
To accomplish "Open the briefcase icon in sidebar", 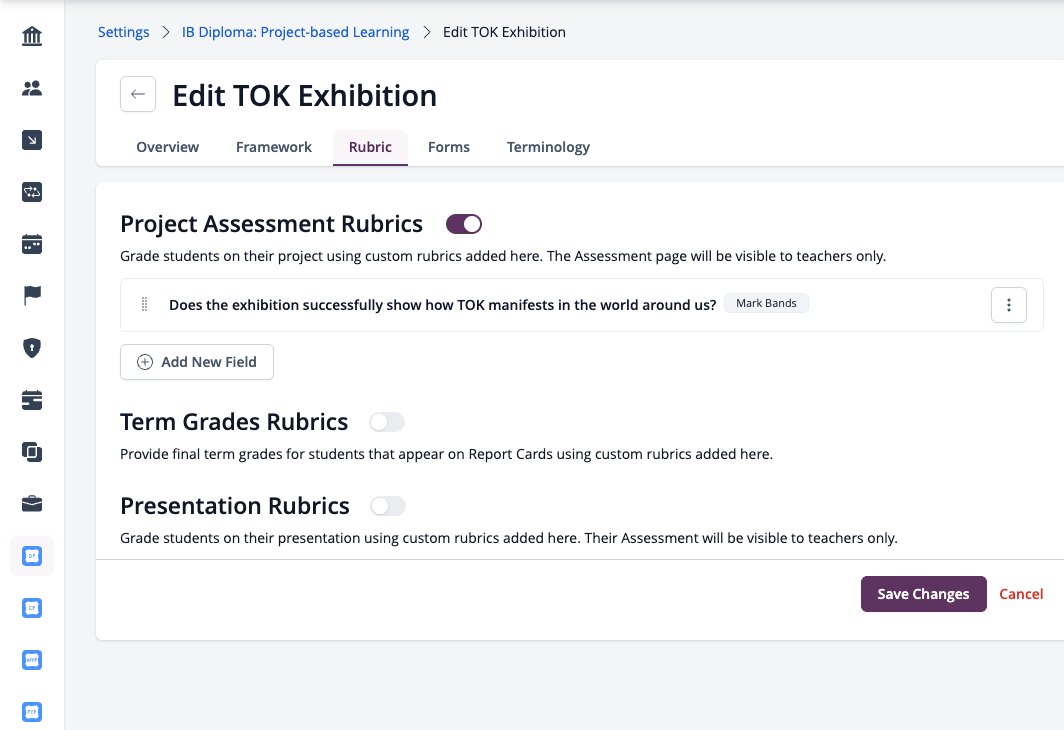I will (32, 504).
